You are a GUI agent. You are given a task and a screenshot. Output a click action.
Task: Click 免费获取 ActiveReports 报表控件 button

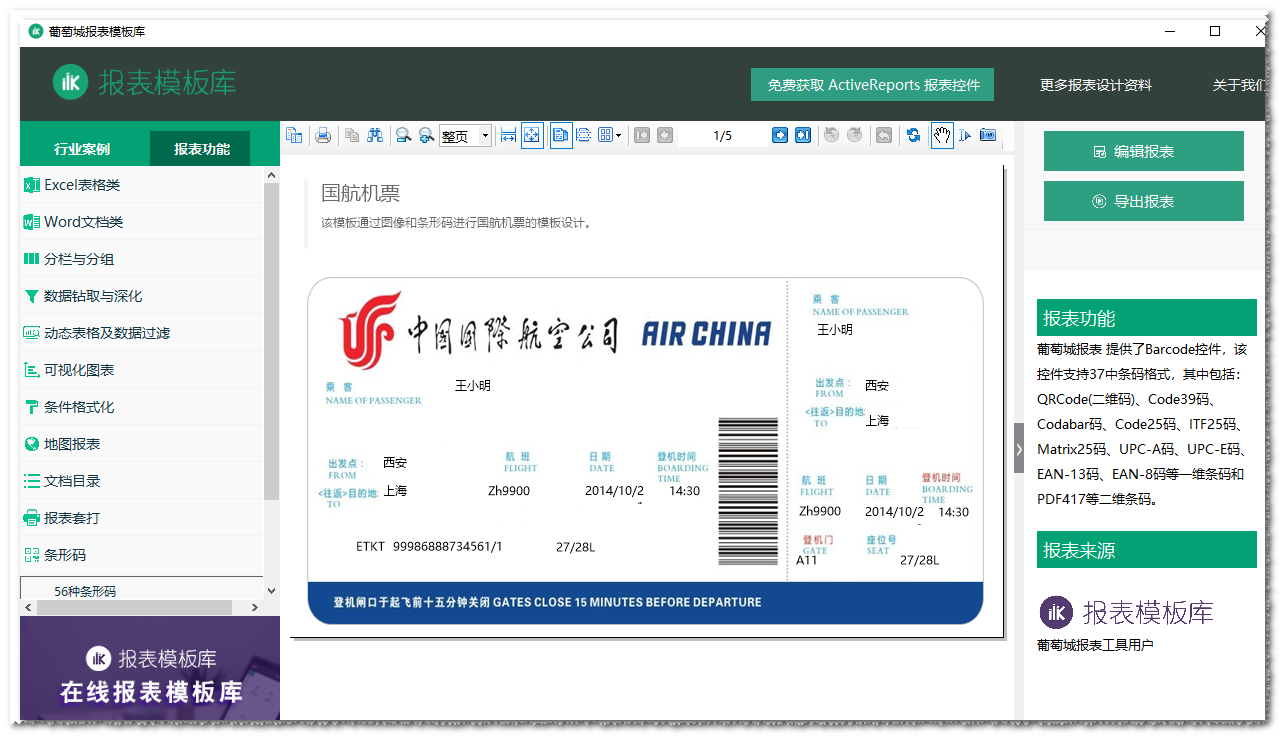point(873,85)
